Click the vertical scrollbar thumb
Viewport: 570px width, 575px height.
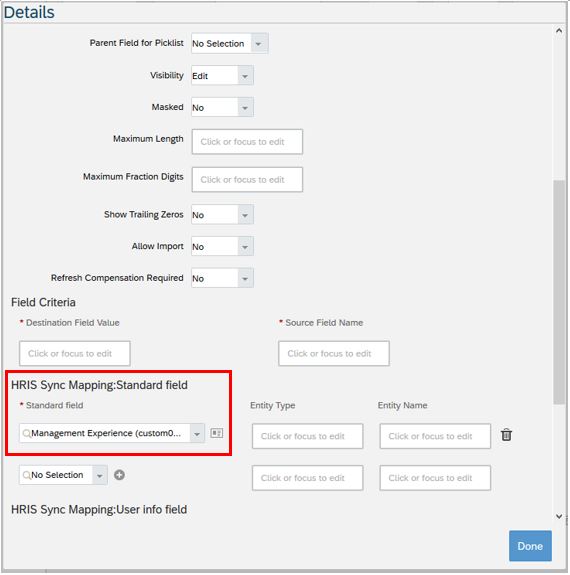(559, 292)
